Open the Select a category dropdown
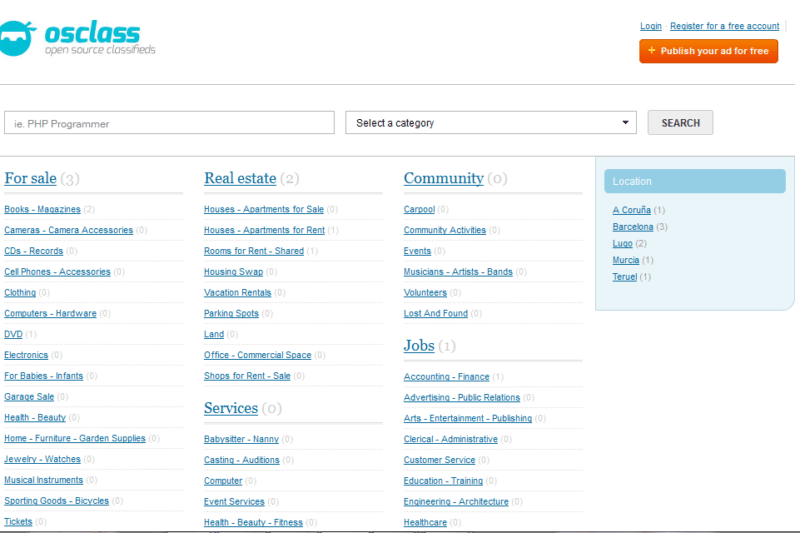The width and height of the screenshot is (800, 533). [x=491, y=123]
